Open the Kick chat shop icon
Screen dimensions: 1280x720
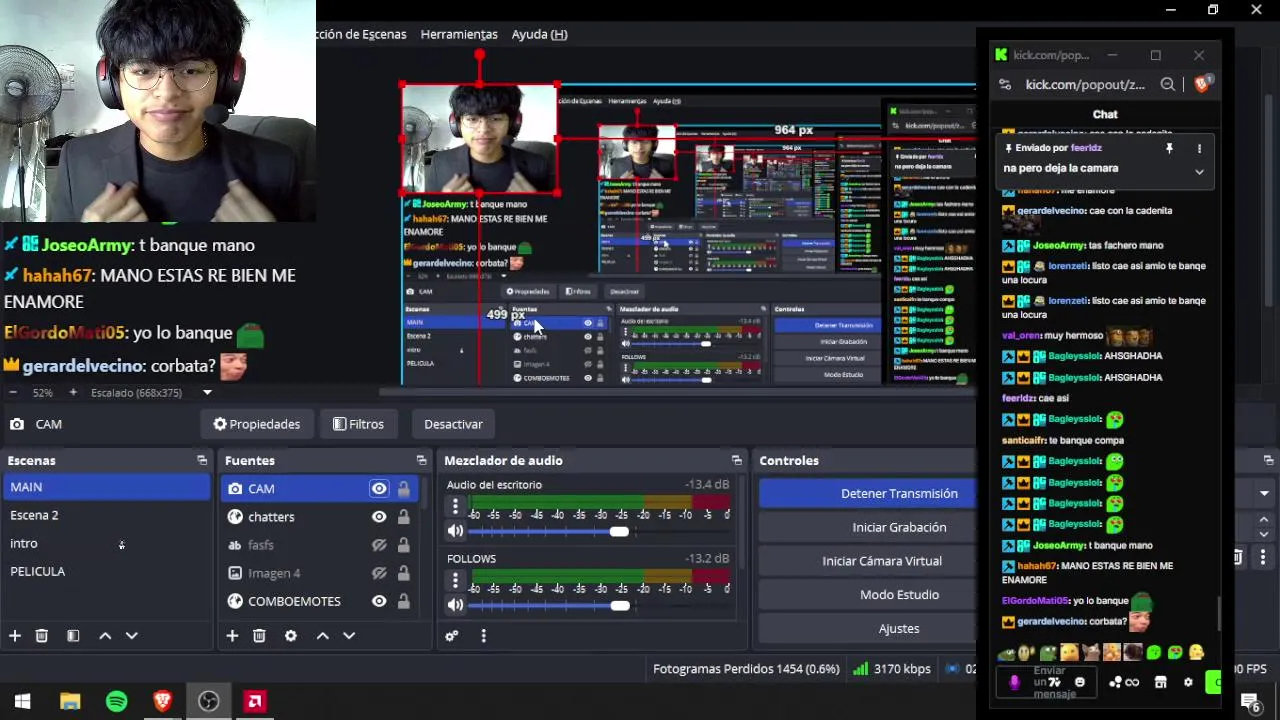tap(1160, 682)
